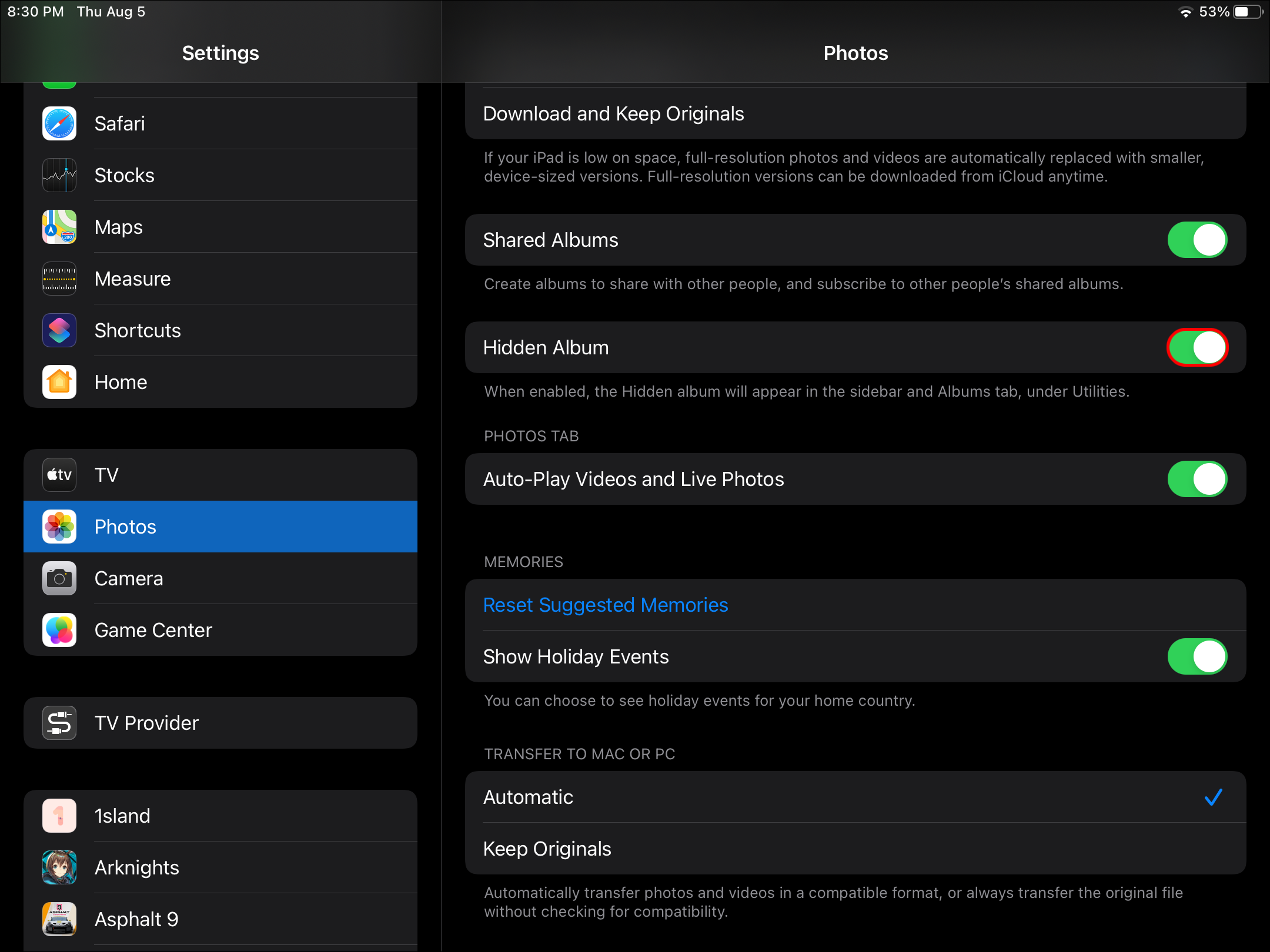Screen dimensions: 1270x952
Task: Switch off Show Holiday Events
Action: (1197, 656)
